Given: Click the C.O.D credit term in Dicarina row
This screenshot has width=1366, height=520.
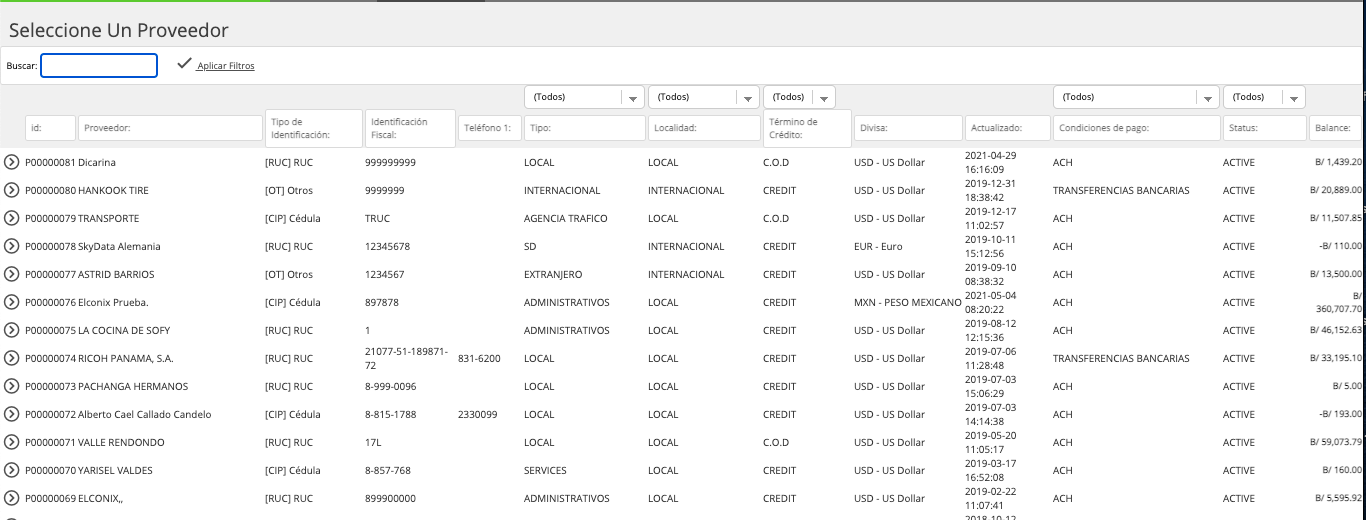Looking at the screenshot, I should pyautogui.click(x=776, y=162).
